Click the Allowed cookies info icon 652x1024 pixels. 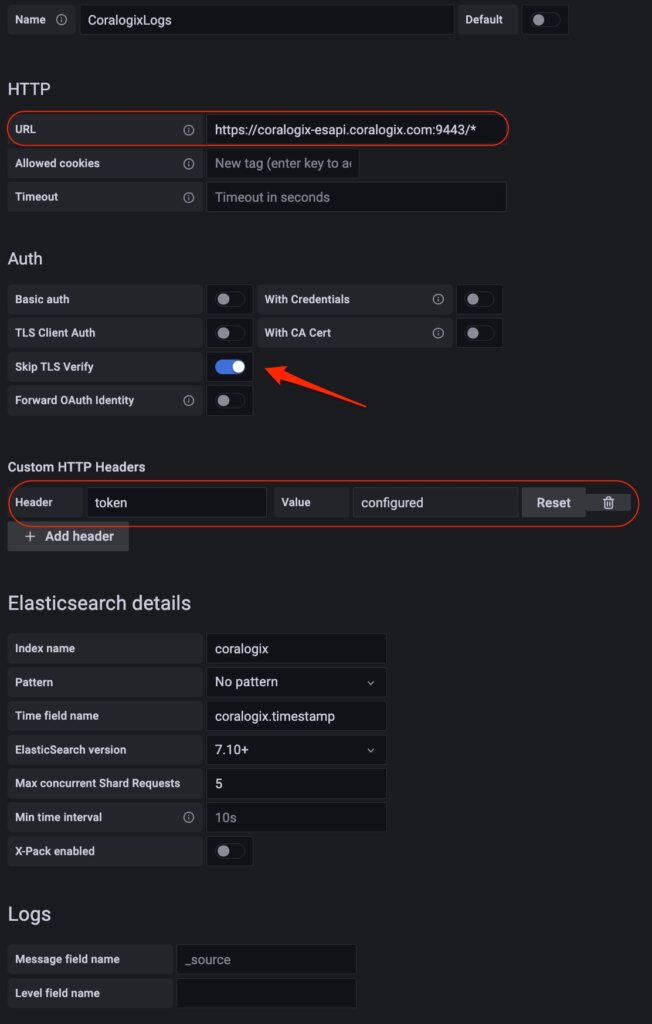point(189,164)
